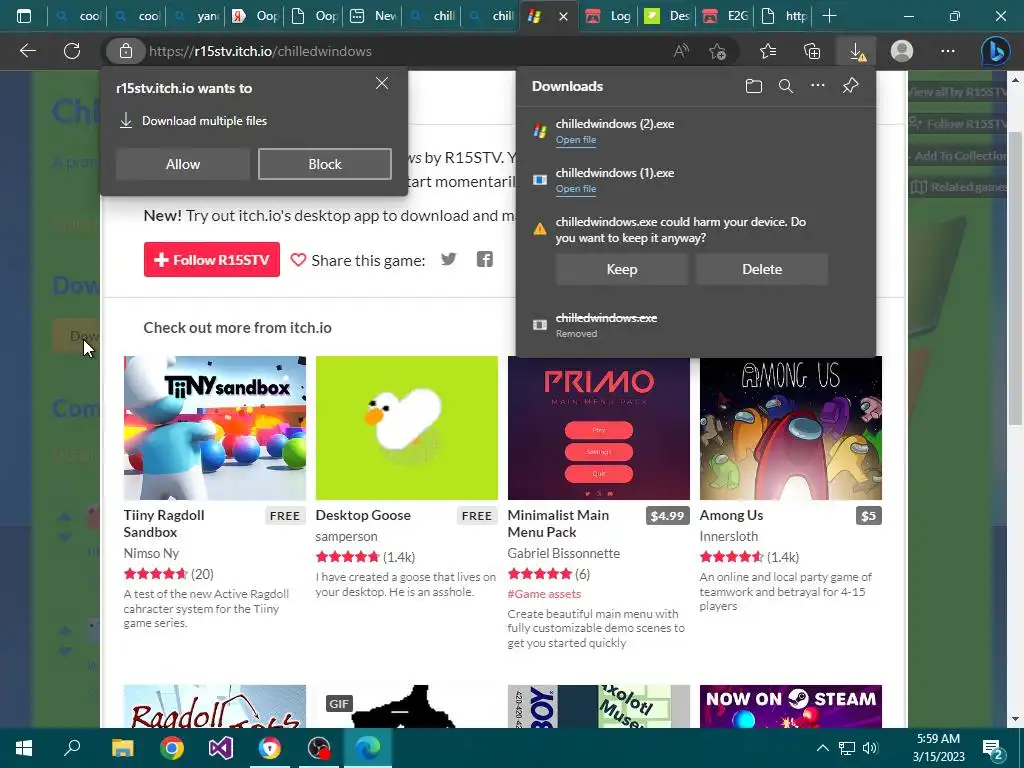Open the tab actions menu icon
The width and height of the screenshot is (1024, 768).
pyautogui.click(x=24, y=16)
